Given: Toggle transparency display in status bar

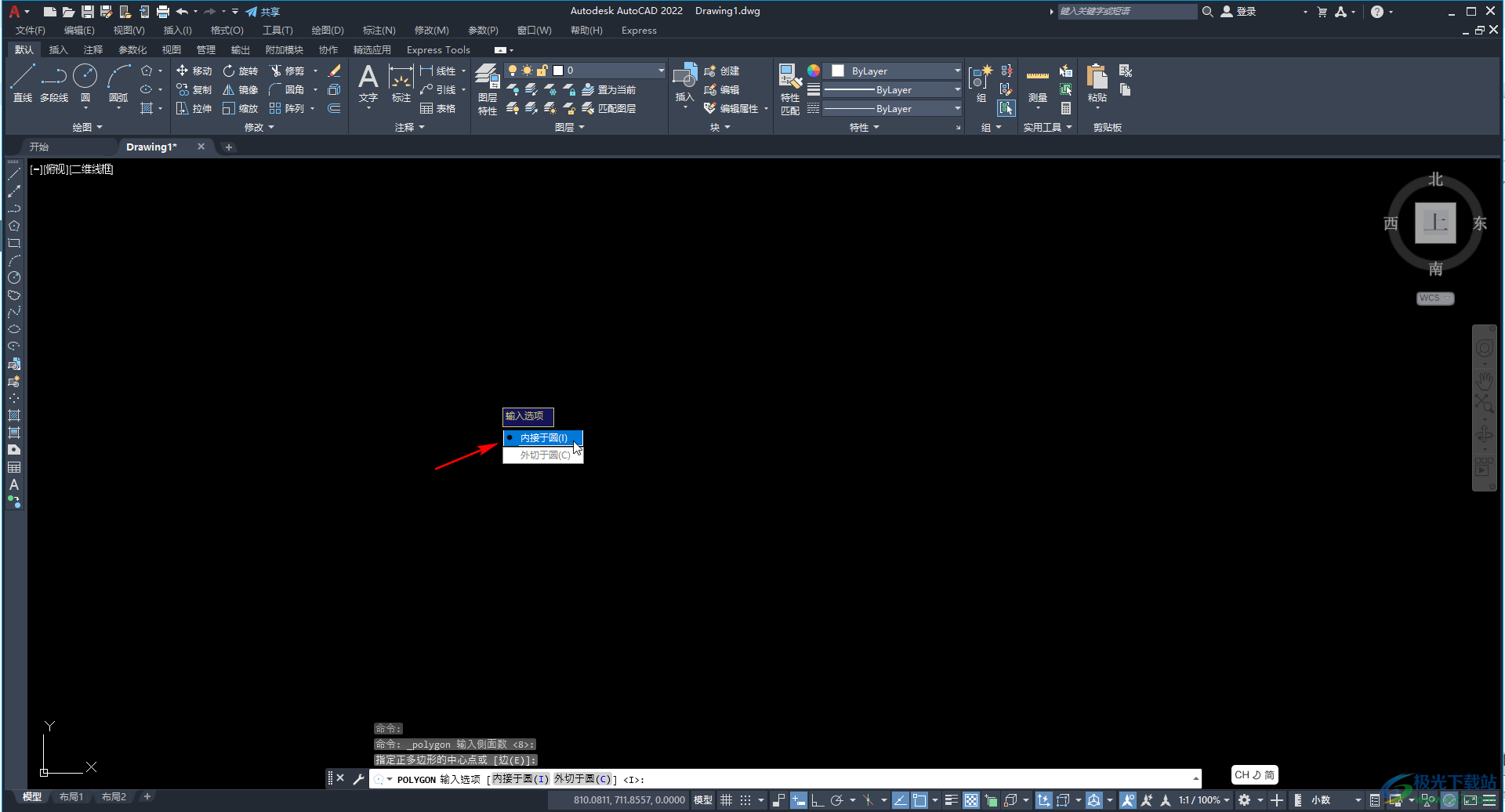Looking at the screenshot, I should 971,800.
